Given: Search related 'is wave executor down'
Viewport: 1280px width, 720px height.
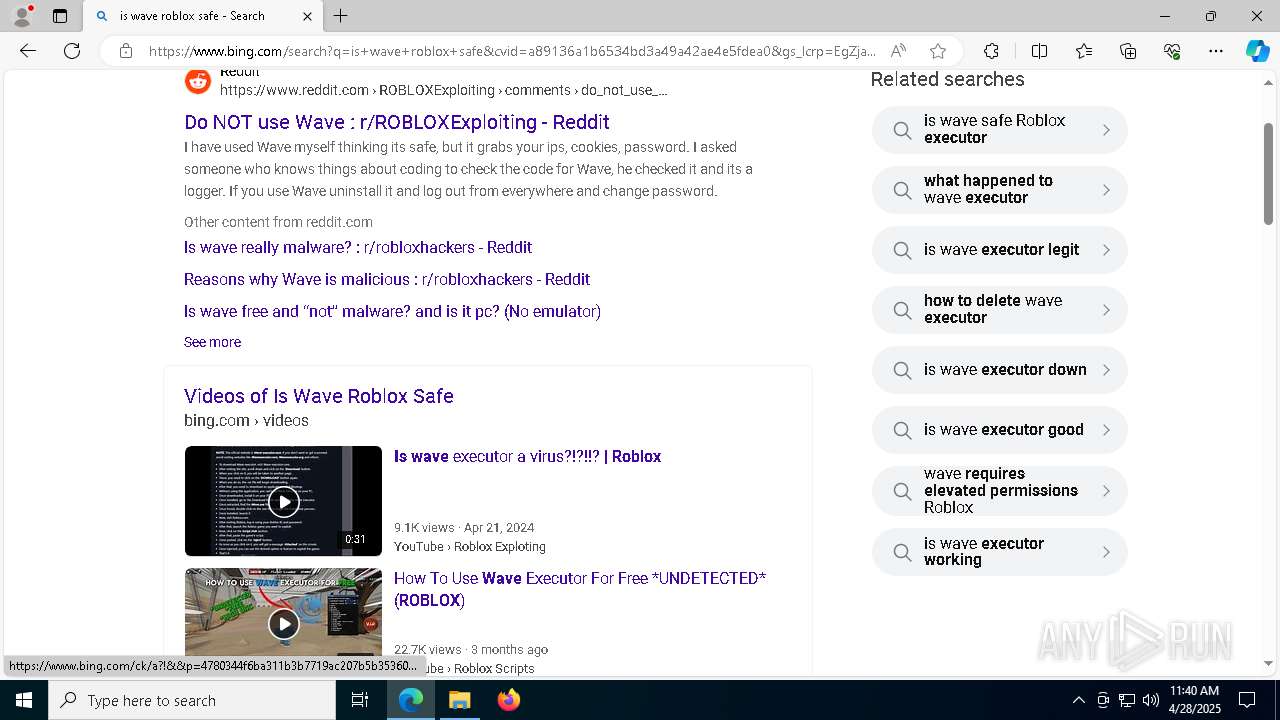Looking at the screenshot, I should pyautogui.click(x=1000, y=370).
